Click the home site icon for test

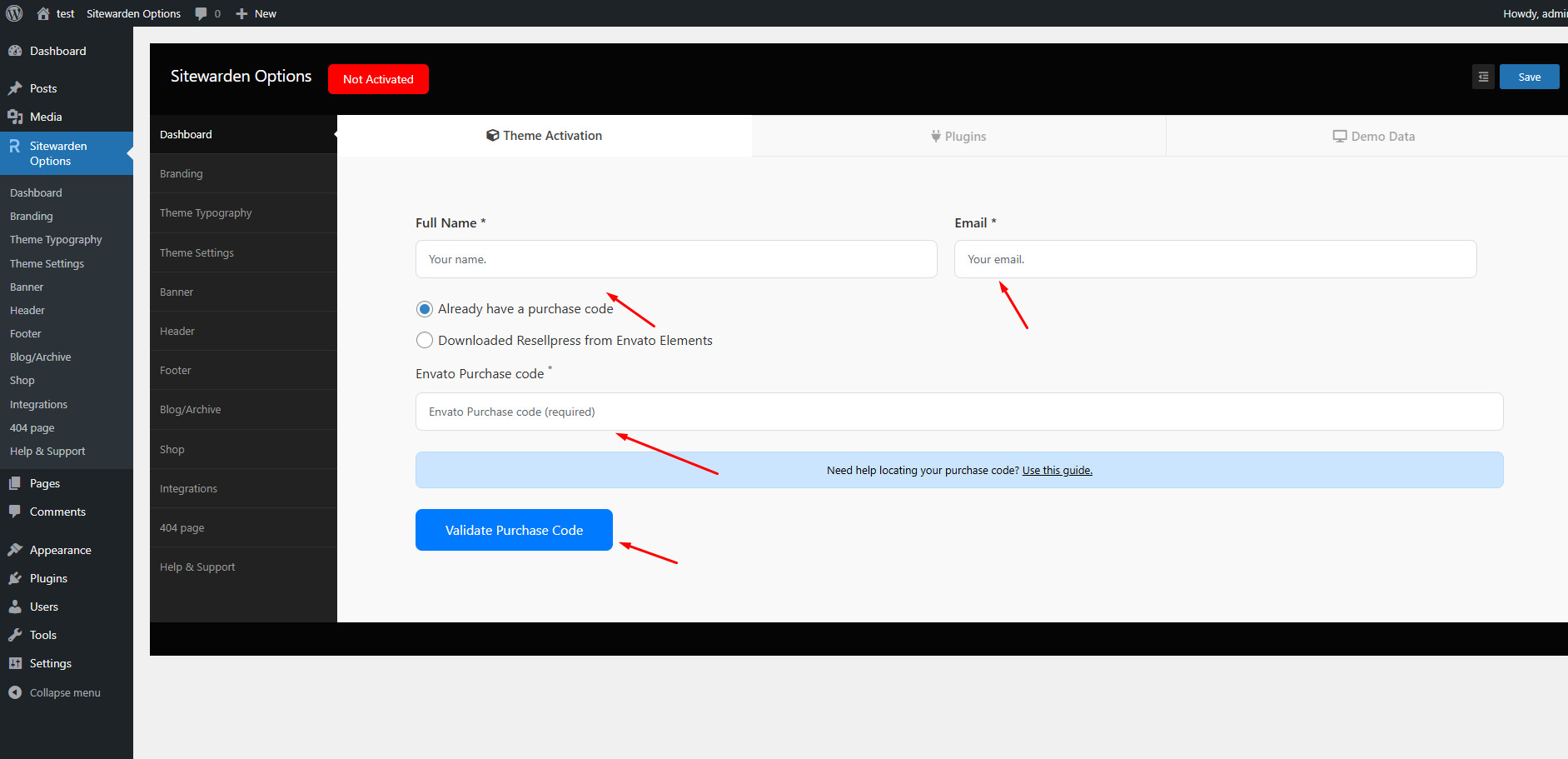click(x=43, y=13)
